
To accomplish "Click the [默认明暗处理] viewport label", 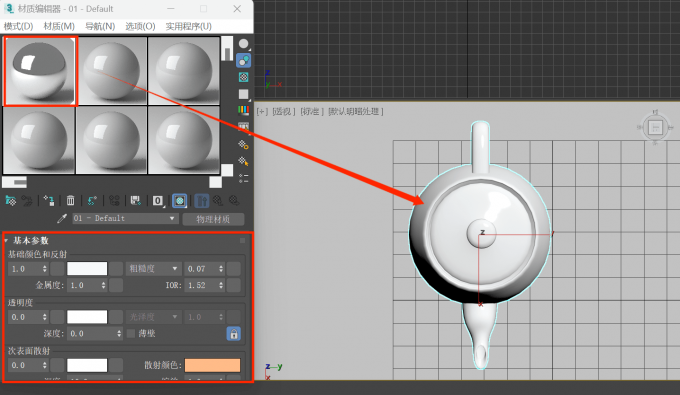I will (x=356, y=111).
